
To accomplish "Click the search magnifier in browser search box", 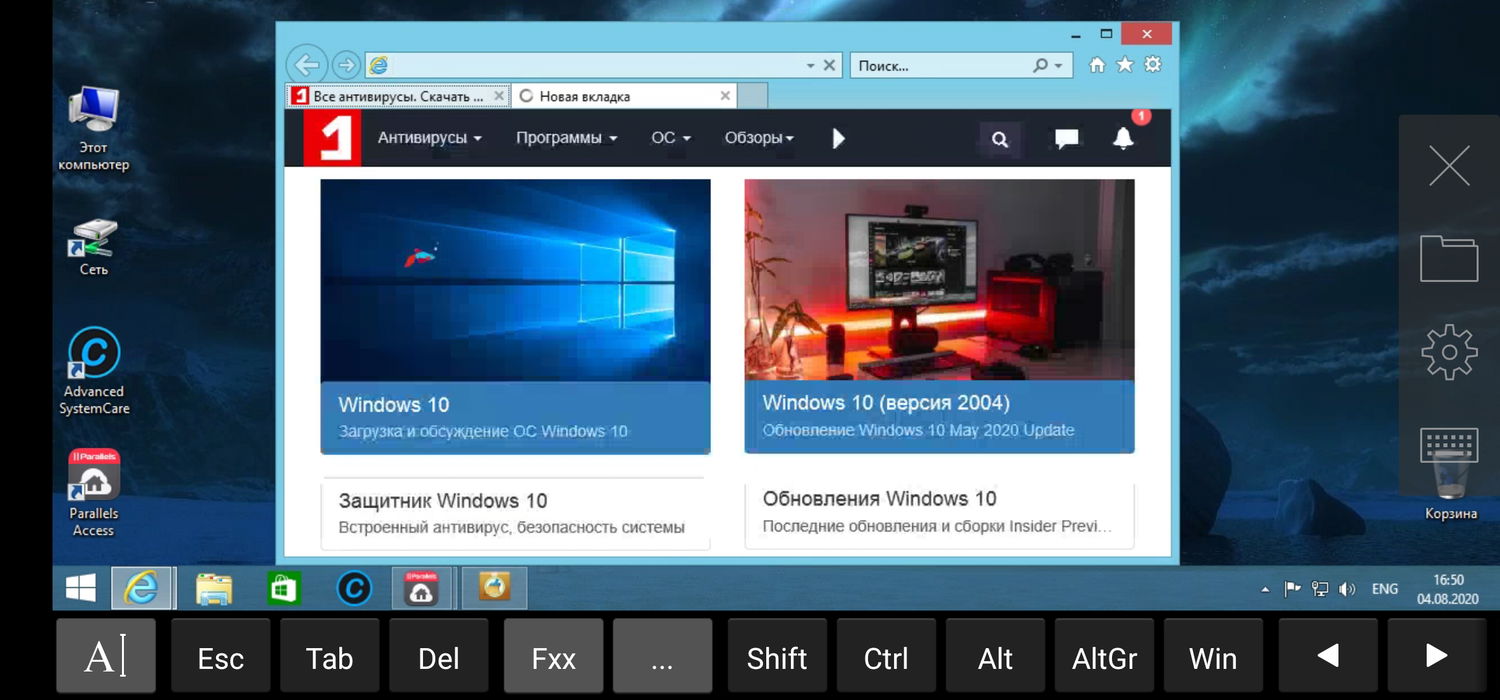I will 1041,65.
